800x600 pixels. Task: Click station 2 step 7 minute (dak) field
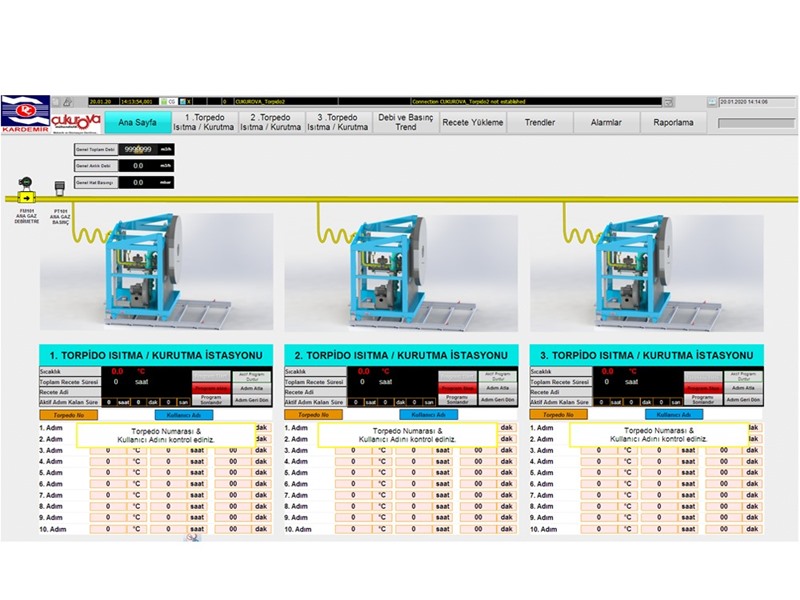[478, 495]
